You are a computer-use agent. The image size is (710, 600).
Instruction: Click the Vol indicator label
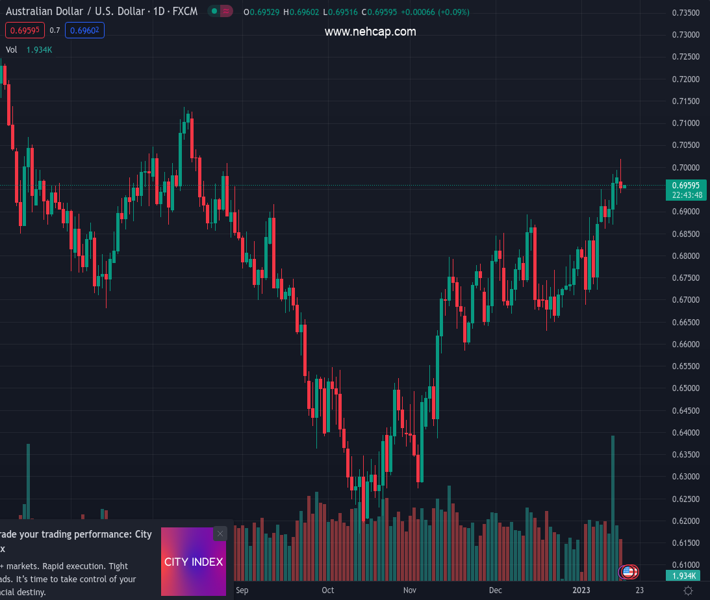[x=11, y=50]
